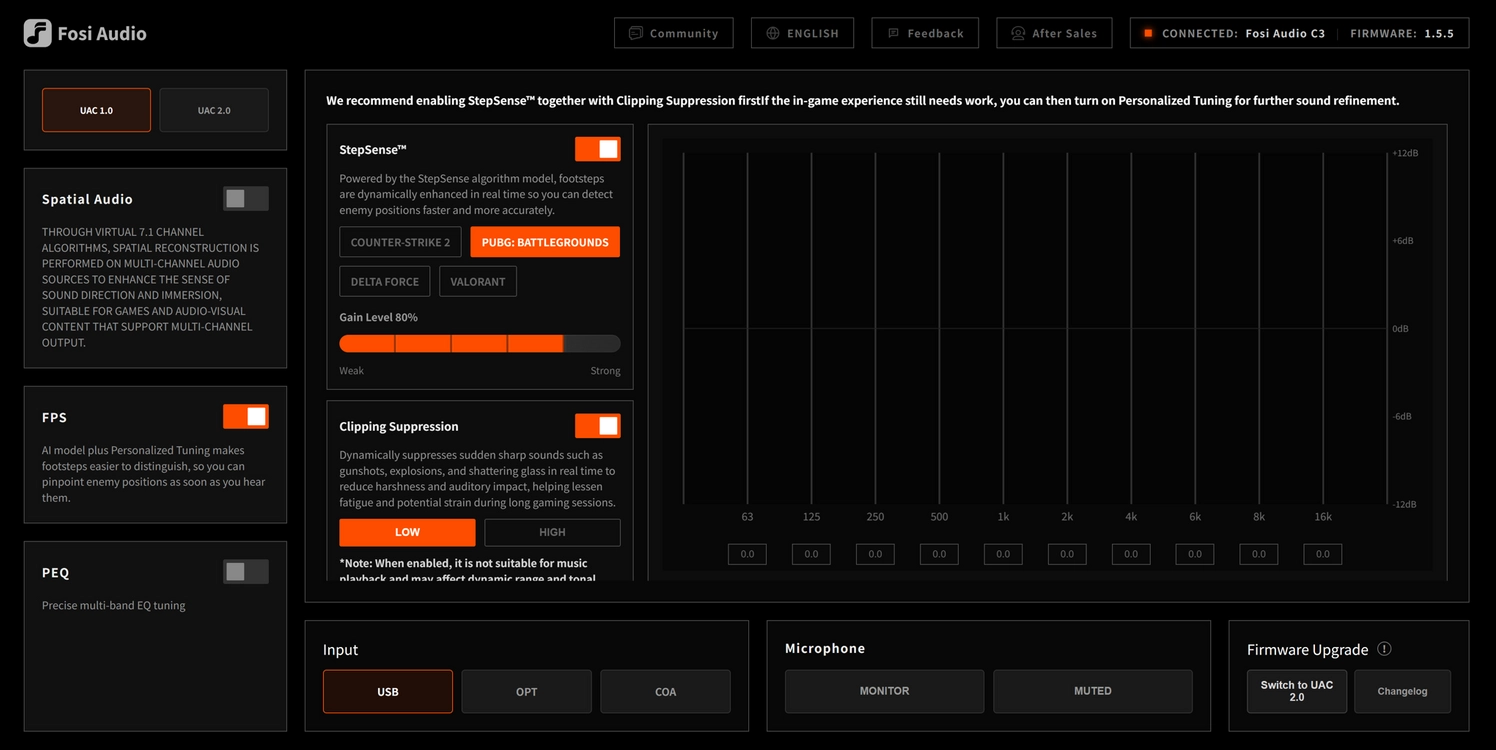This screenshot has height=750, width=1496.
Task: Click the "-12dB" axis label
Action: (1405, 504)
